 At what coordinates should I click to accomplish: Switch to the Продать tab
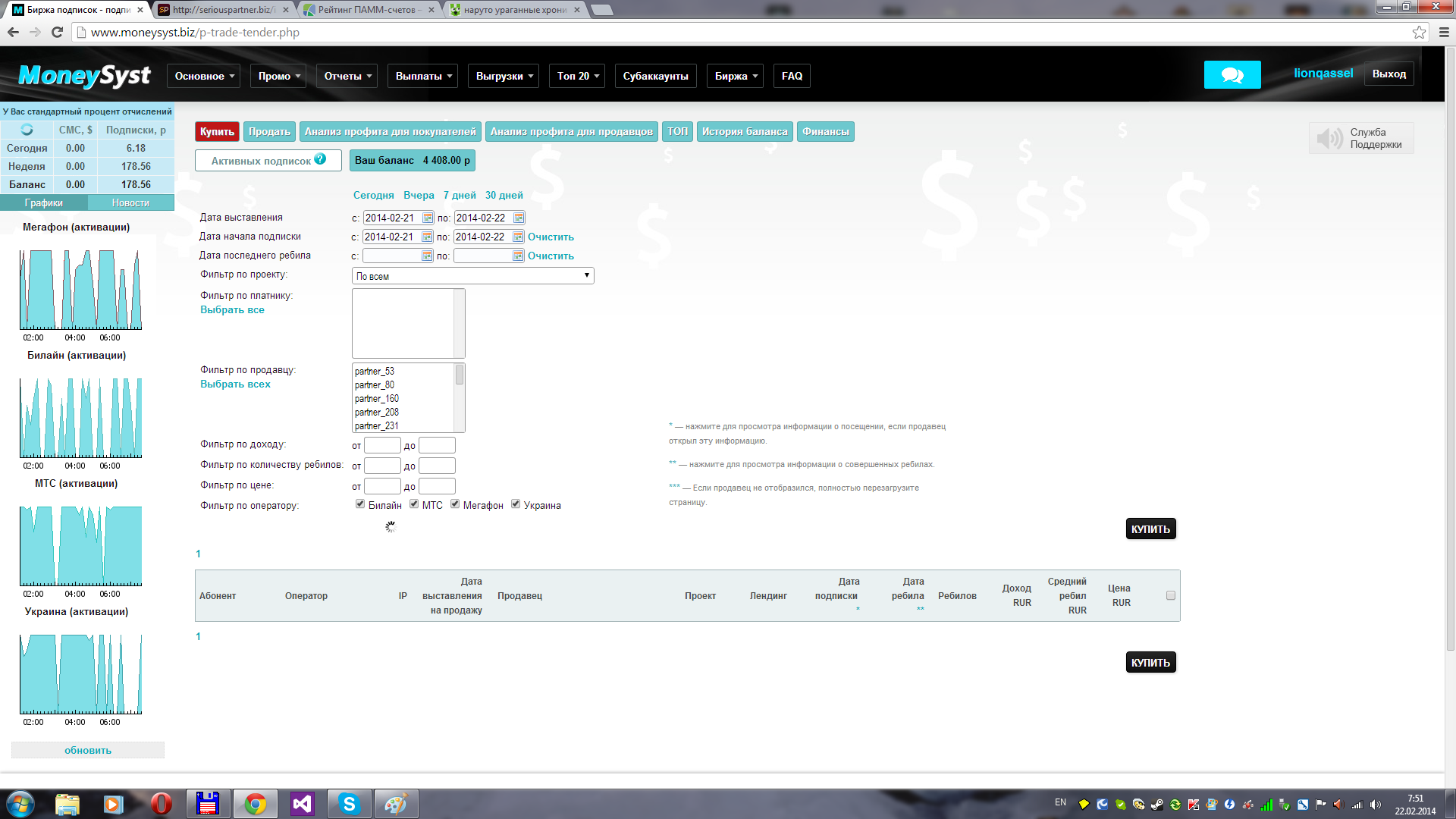[x=269, y=132]
